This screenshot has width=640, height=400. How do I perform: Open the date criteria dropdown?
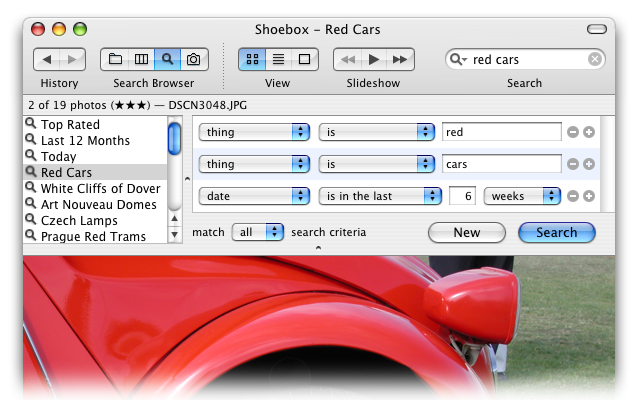tap(254, 196)
